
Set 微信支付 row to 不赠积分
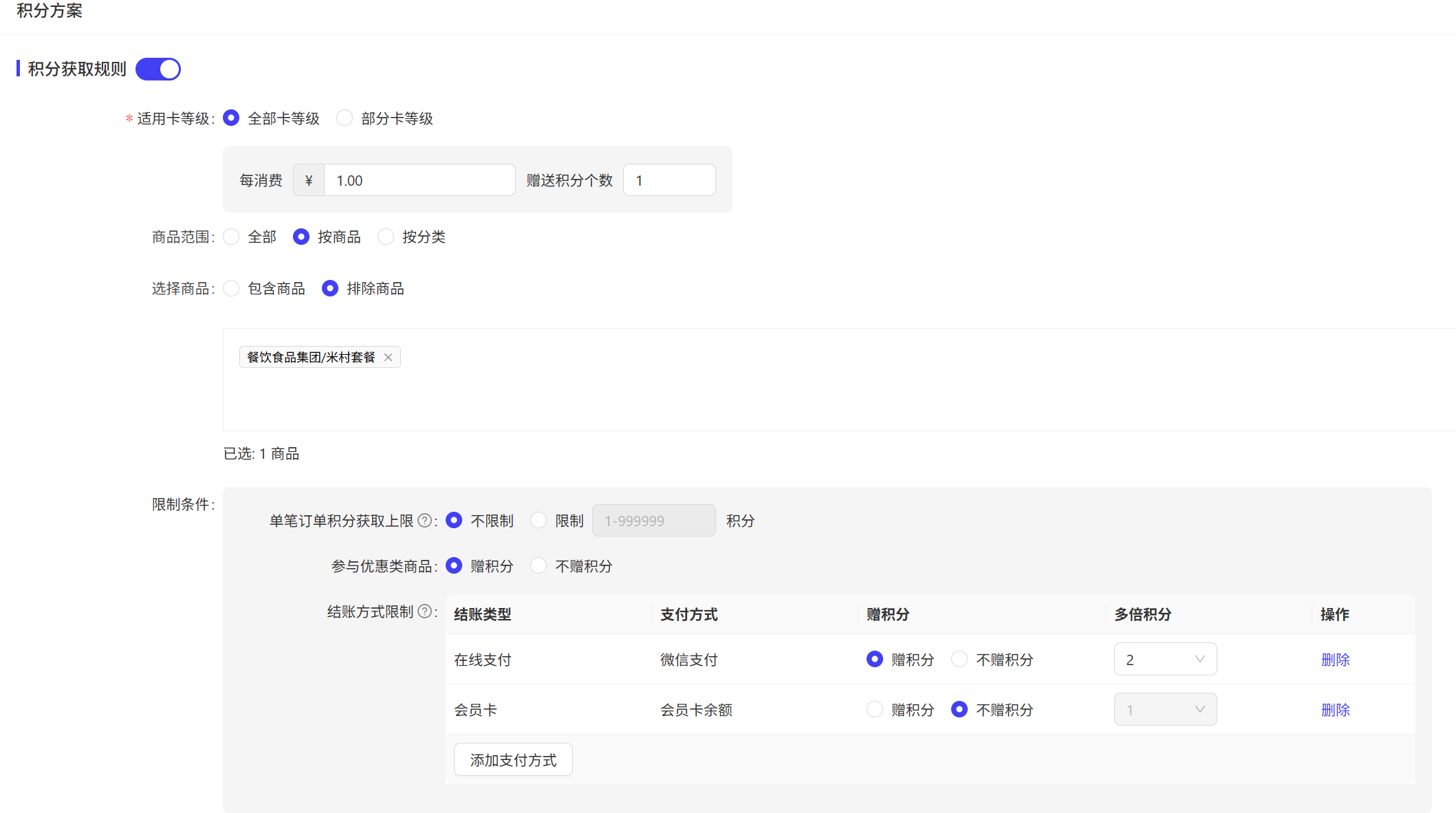click(959, 660)
